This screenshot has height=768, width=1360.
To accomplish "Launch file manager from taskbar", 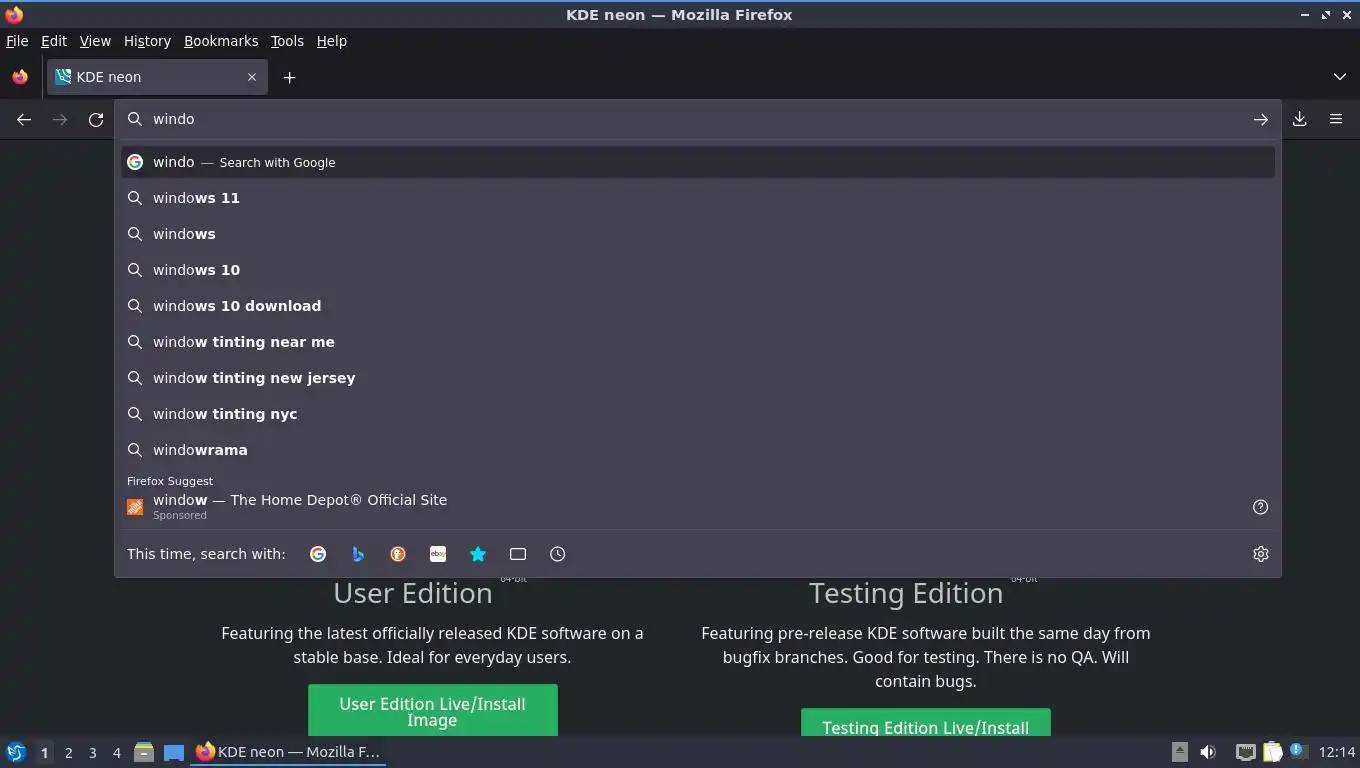I will 144,752.
